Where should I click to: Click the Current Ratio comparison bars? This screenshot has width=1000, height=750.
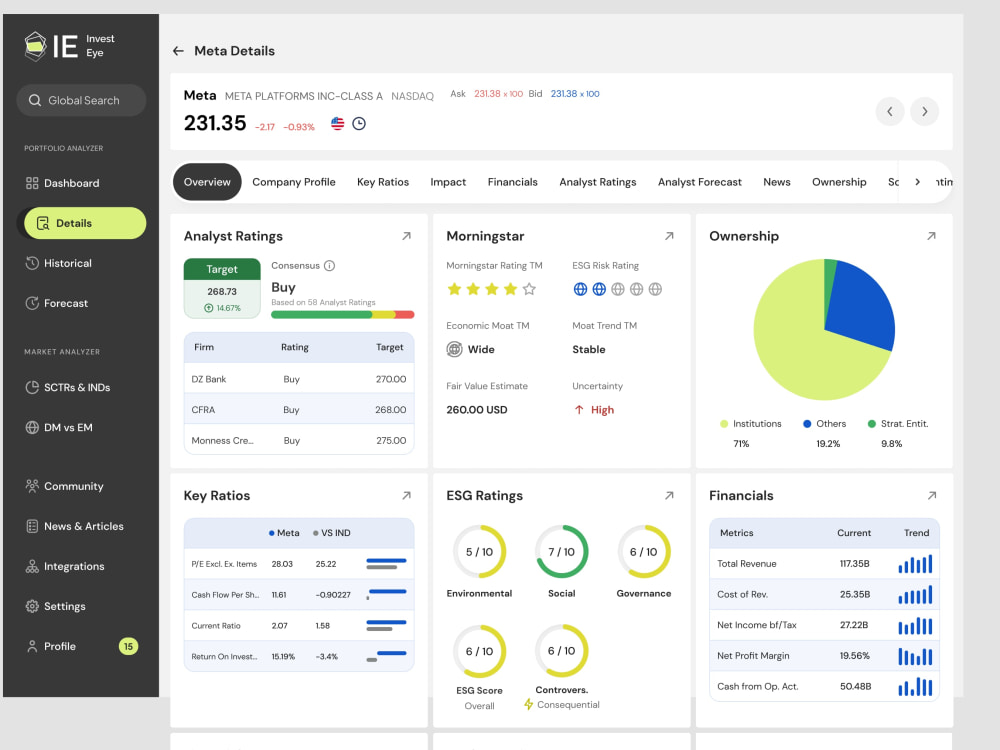(x=386, y=626)
